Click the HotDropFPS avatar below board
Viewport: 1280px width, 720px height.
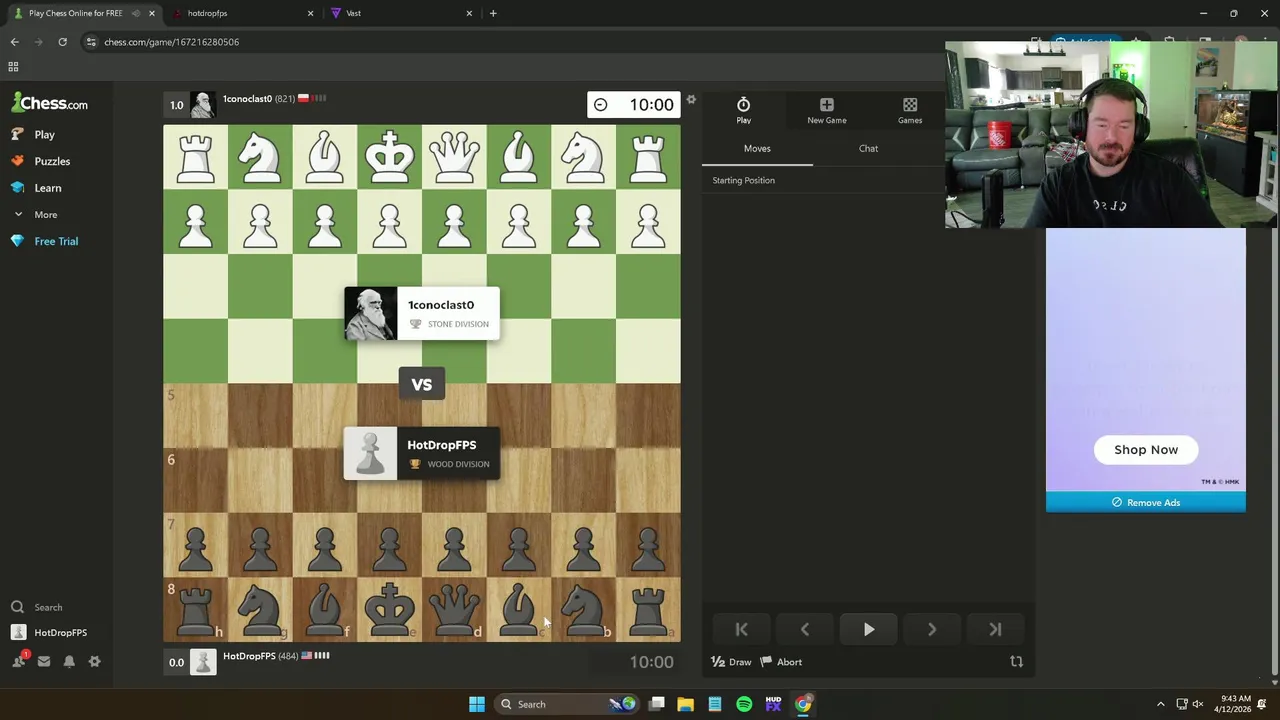[203, 662]
